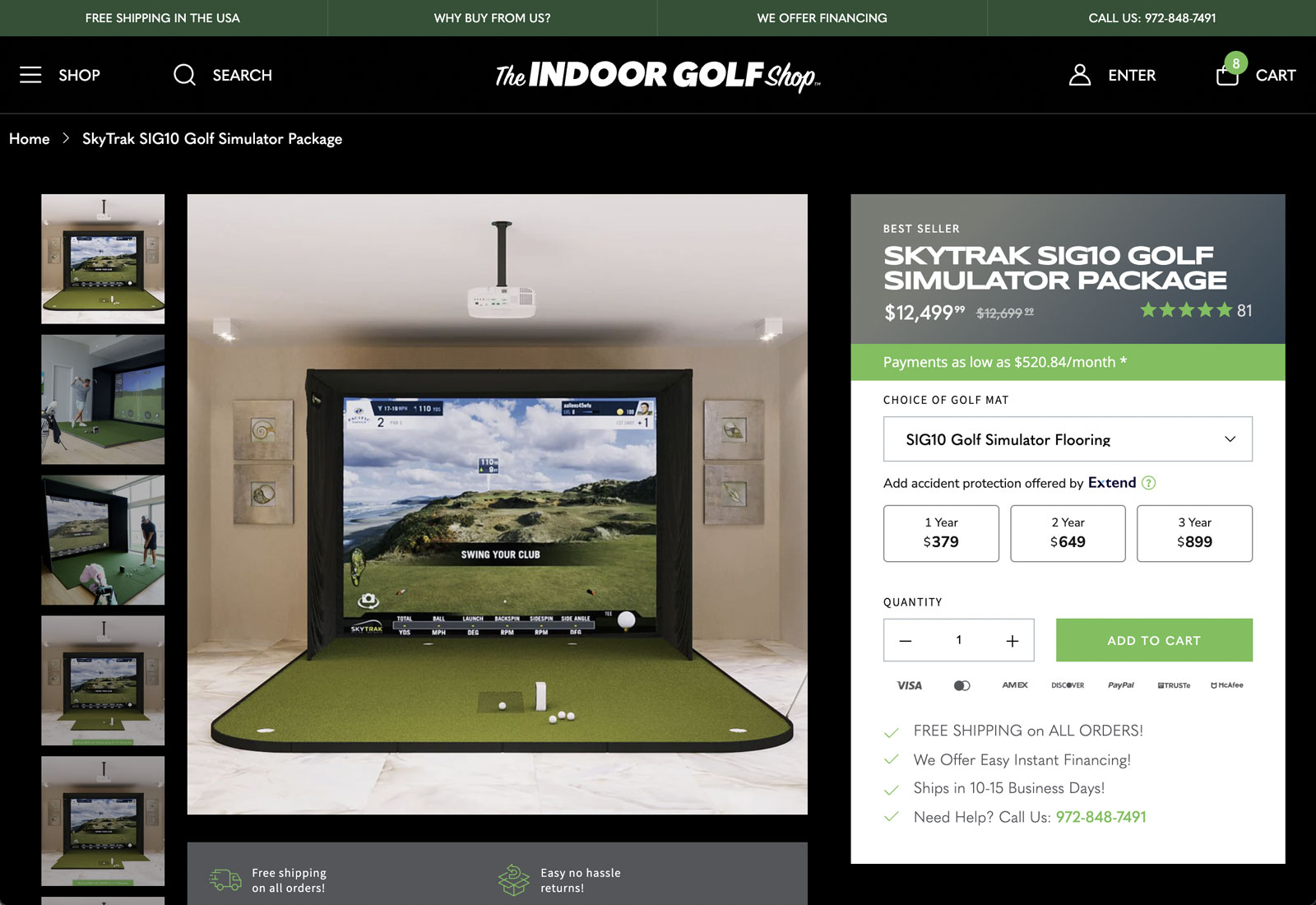
Task: Click the PayPal payment icon
Action: (1120, 685)
